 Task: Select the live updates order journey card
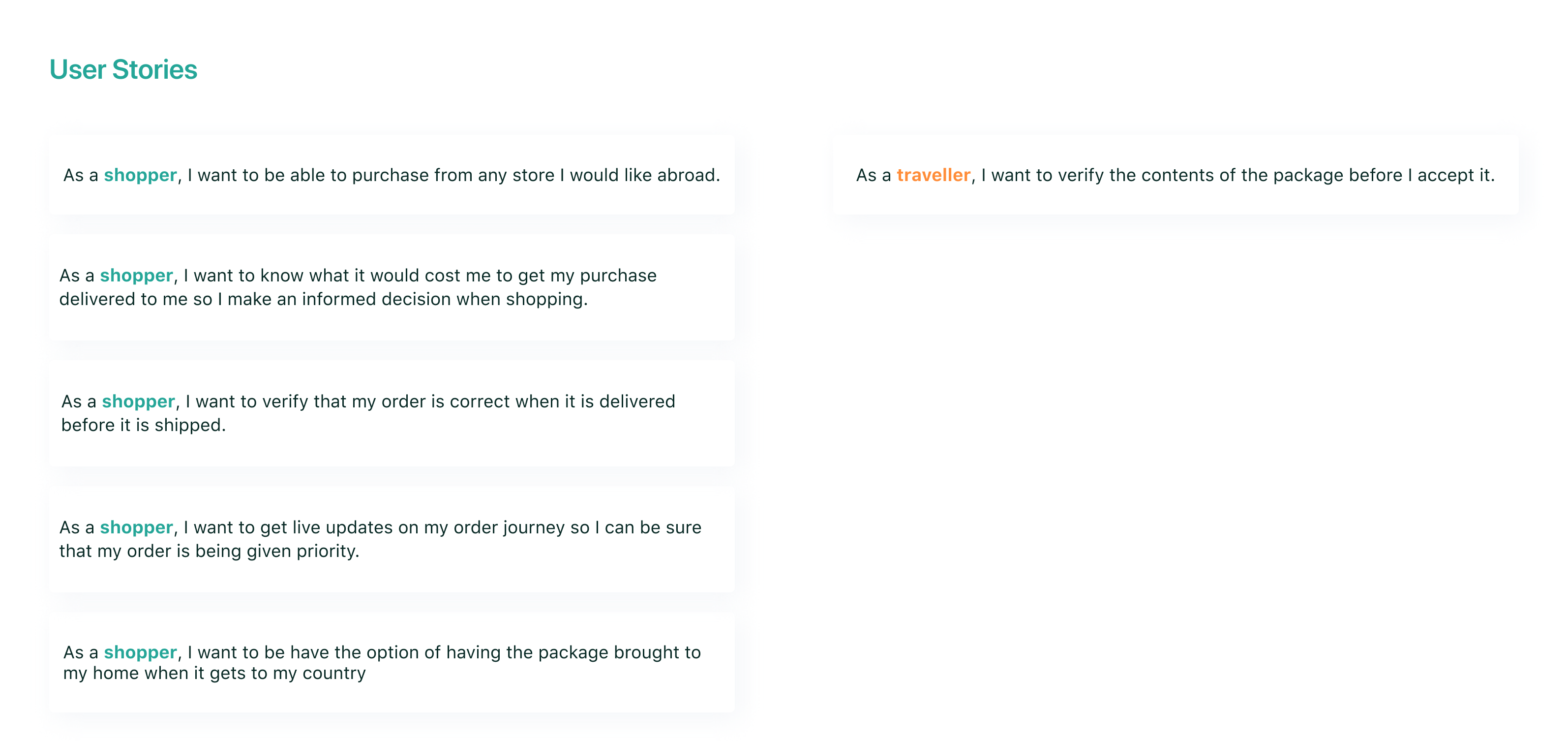(392, 539)
